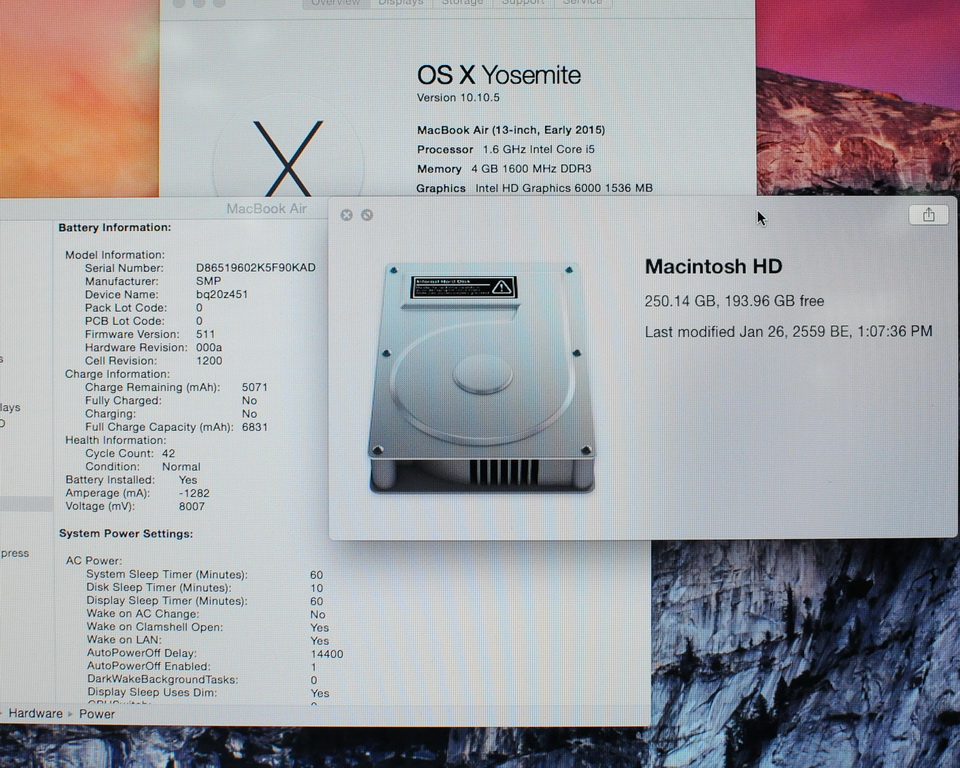
Task: Click Condition value 'Normal'
Action: pos(181,467)
